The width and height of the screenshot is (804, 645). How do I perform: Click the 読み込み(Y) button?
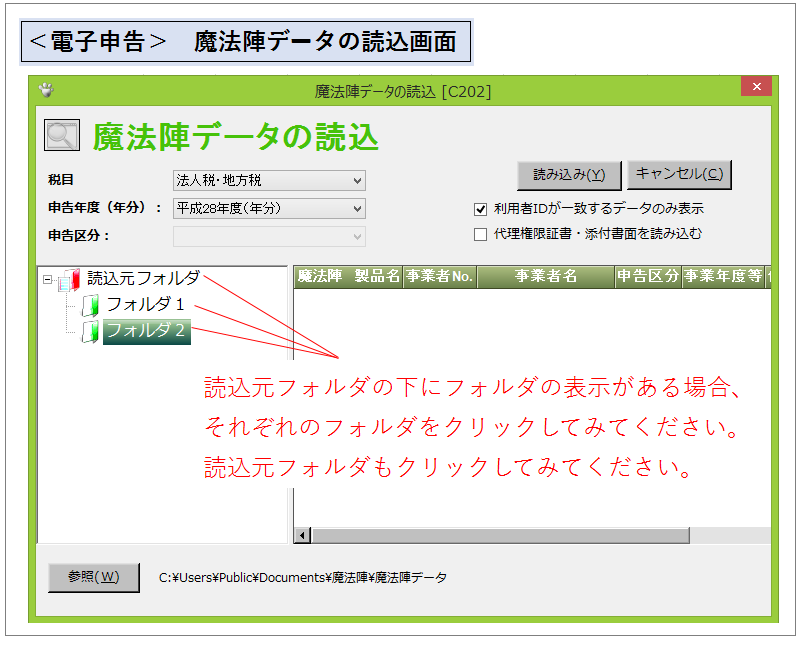569,175
